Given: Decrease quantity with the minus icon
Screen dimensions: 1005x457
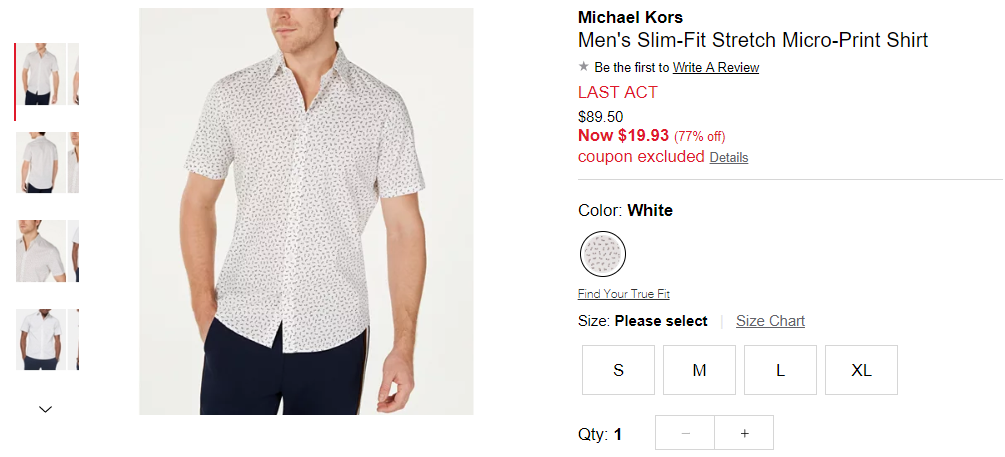Looking at the screenshot, I should [685, 433].
